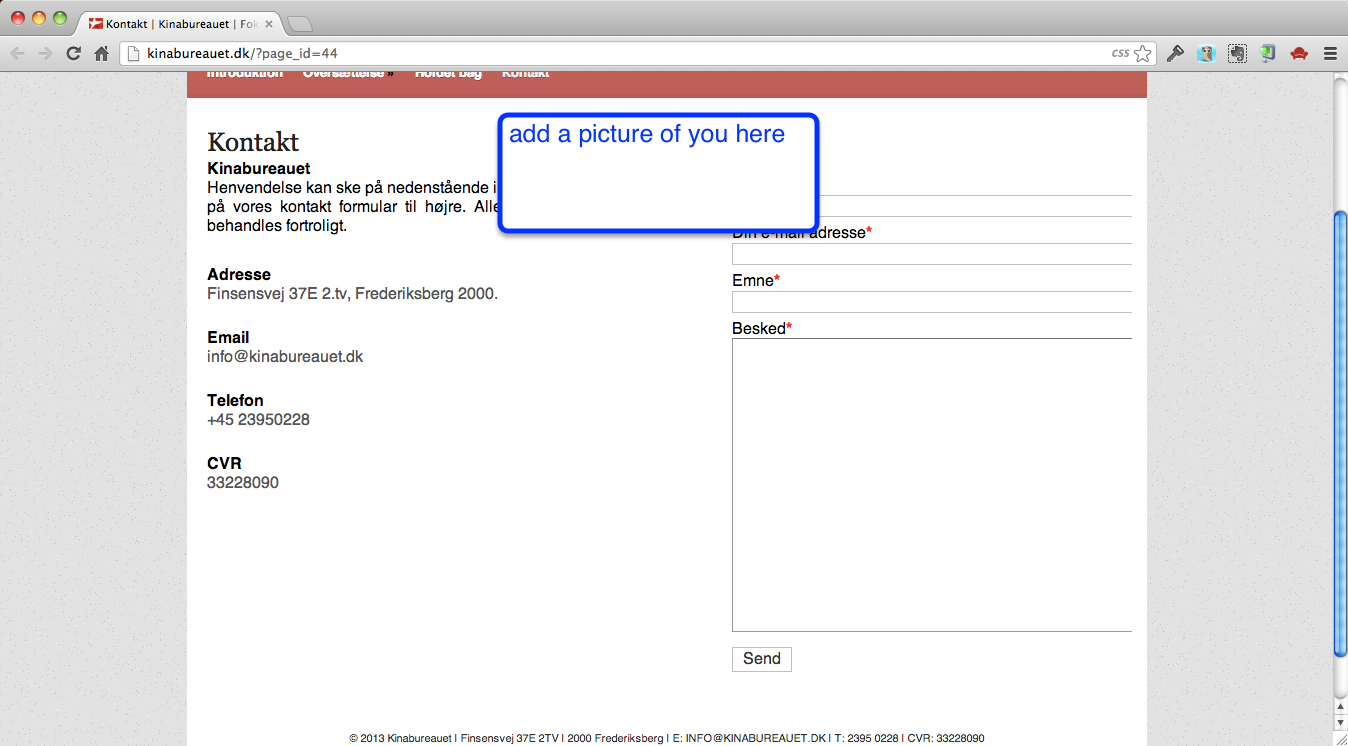Focus the Emne input field
The width and height of the screenshot is (1348, 746).
click(x=931, y=302)
